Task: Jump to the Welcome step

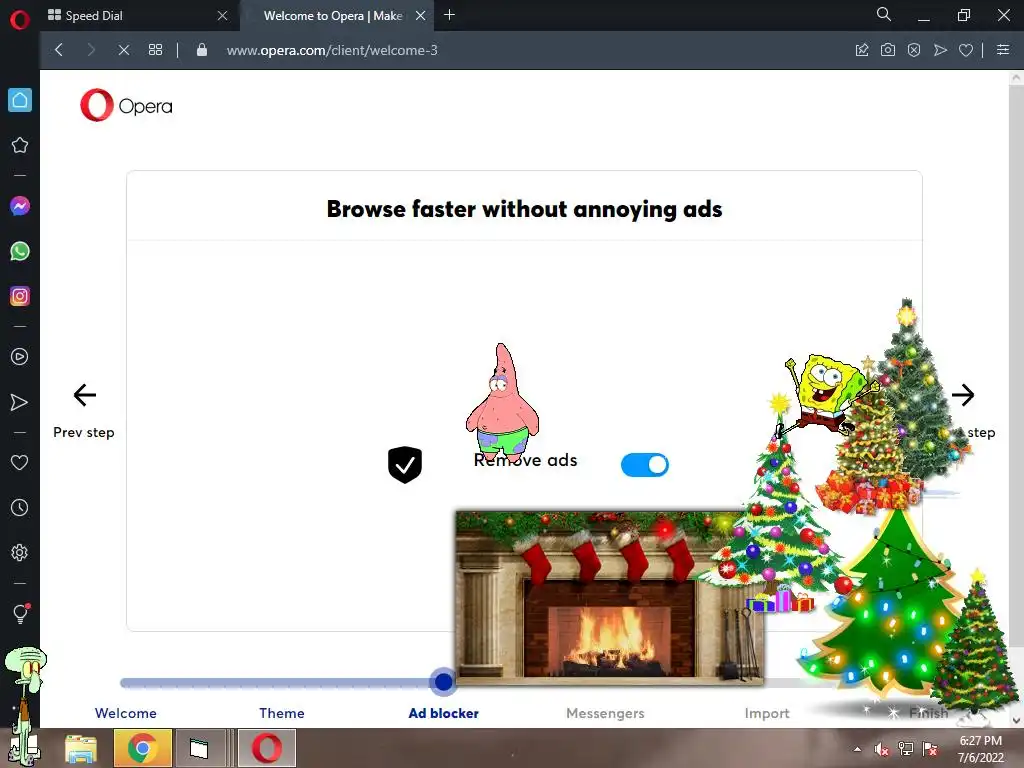Action: coord(125,713)
